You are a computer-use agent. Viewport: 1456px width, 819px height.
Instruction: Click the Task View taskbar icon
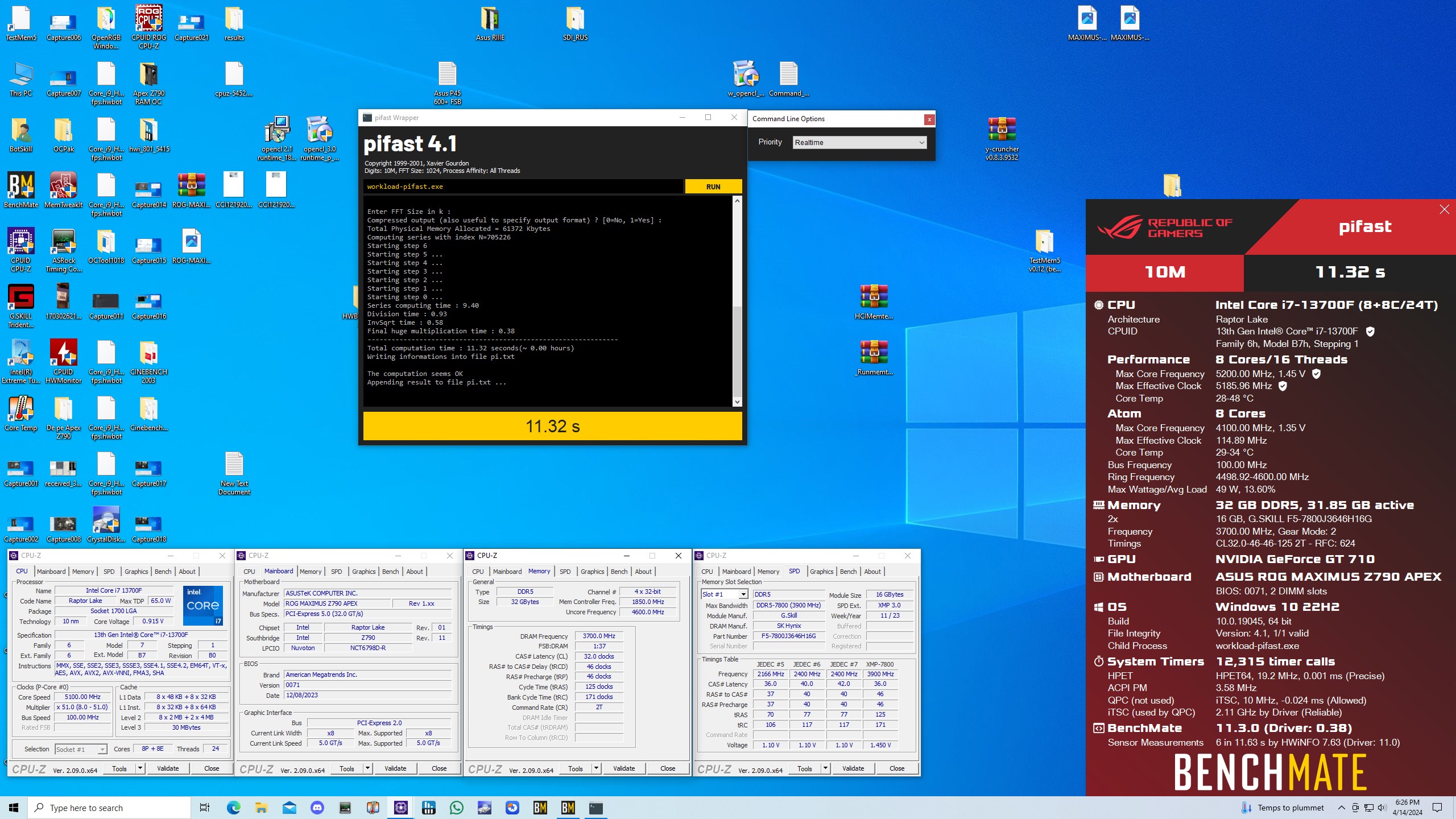tap(205, 808)
